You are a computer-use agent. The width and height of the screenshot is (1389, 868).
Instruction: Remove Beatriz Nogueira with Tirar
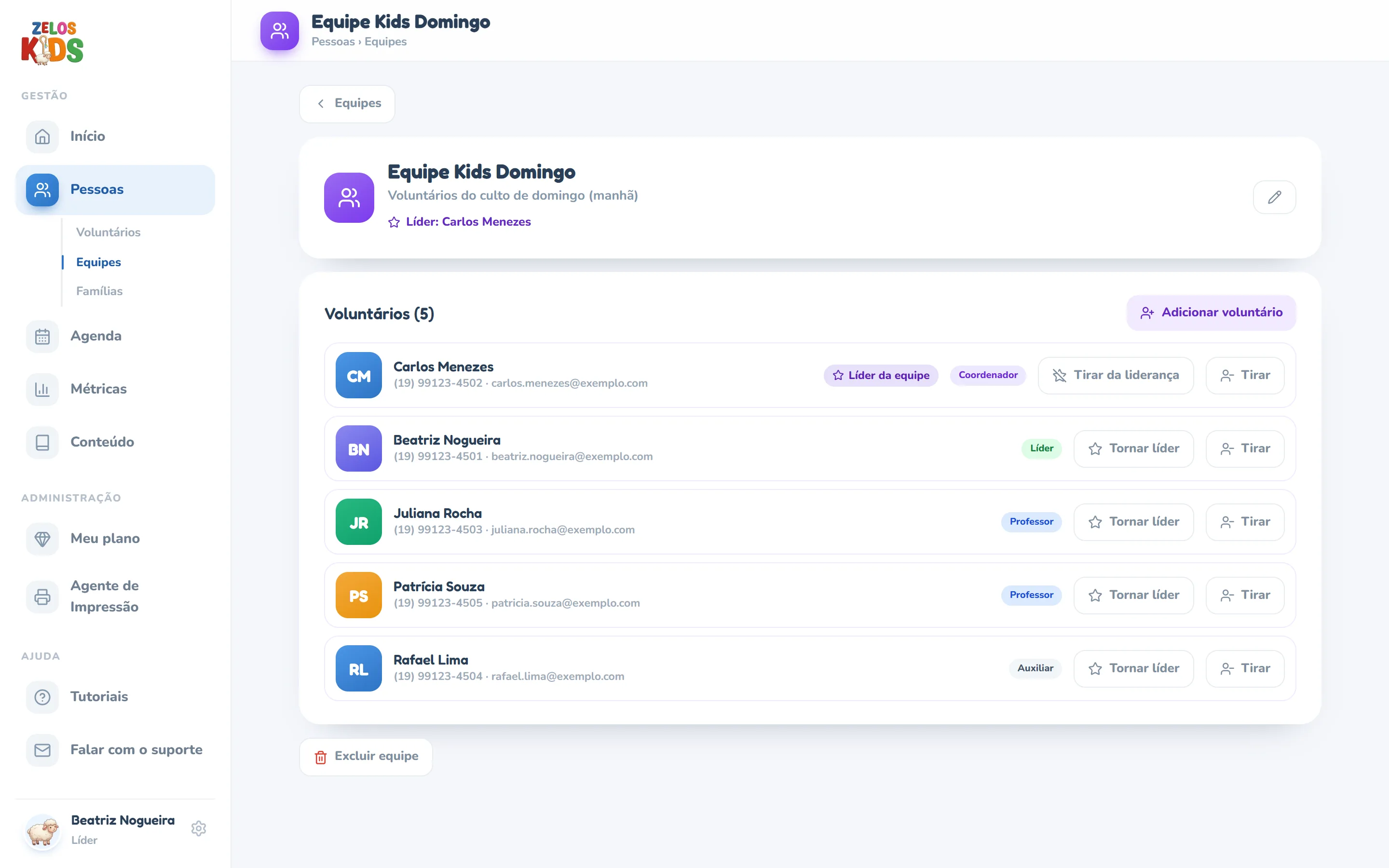click(1245, 449)
